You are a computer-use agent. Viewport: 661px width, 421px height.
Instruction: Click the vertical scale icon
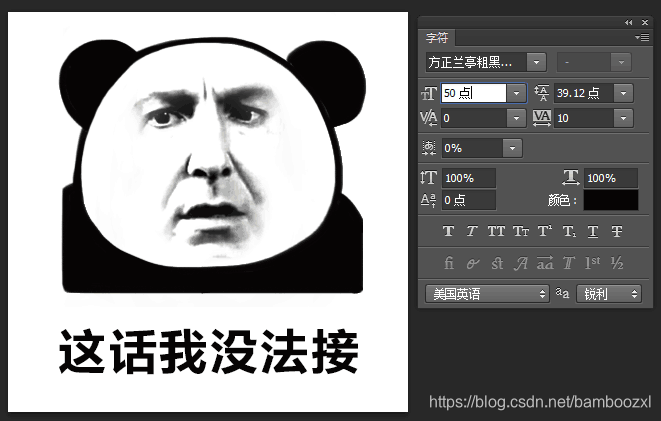click(x=428, y=178)
